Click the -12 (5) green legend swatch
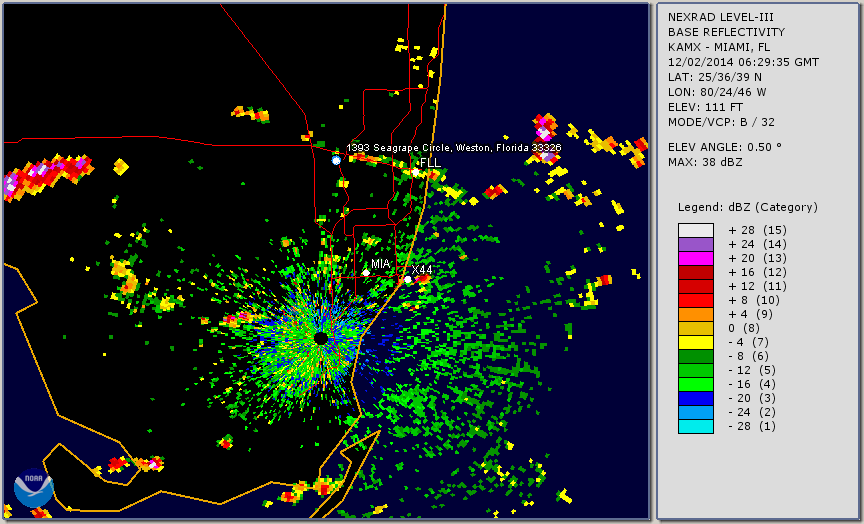 [x=696, y=370]
